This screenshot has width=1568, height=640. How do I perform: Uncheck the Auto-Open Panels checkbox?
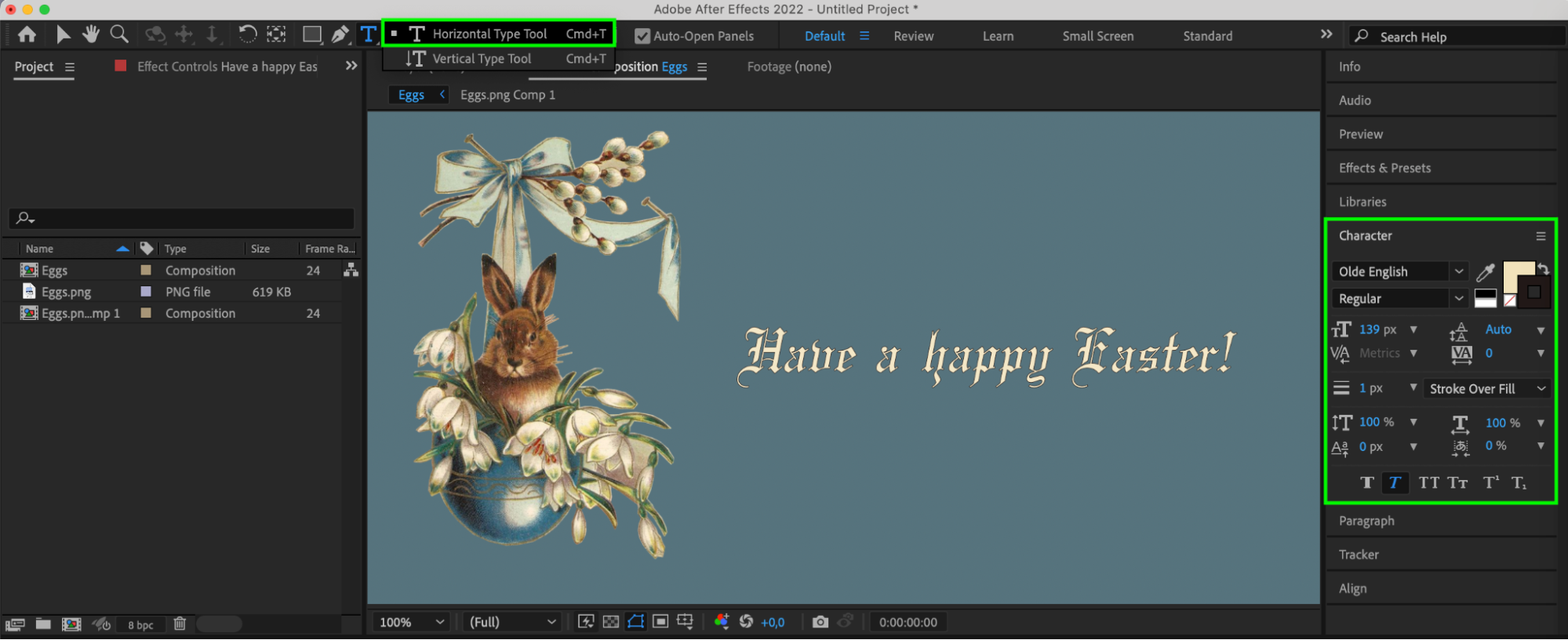[x=642, y=36]
